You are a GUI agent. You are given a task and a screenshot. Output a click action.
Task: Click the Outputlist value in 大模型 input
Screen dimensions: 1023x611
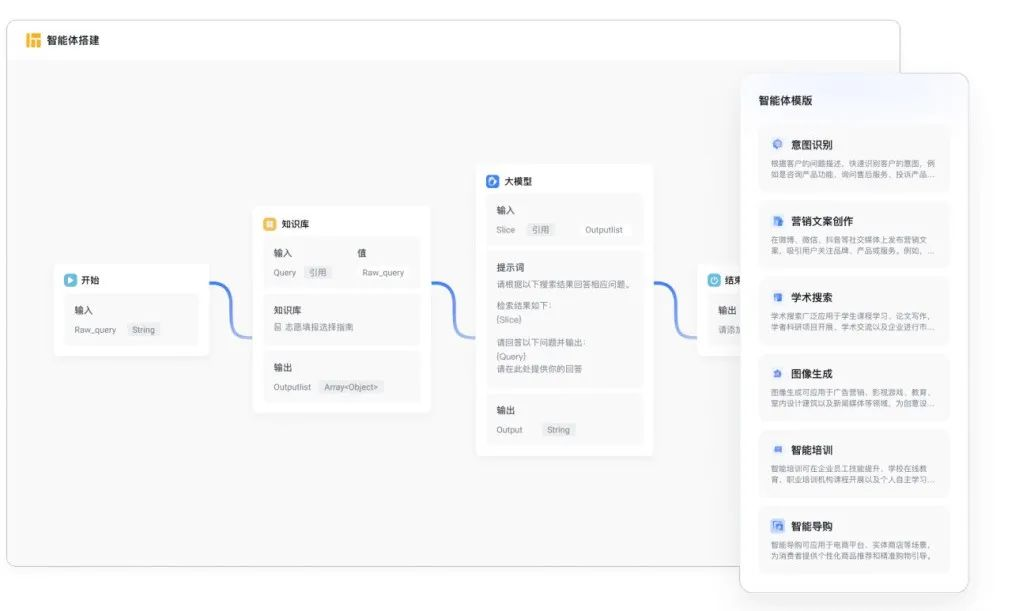coord(603,229)
